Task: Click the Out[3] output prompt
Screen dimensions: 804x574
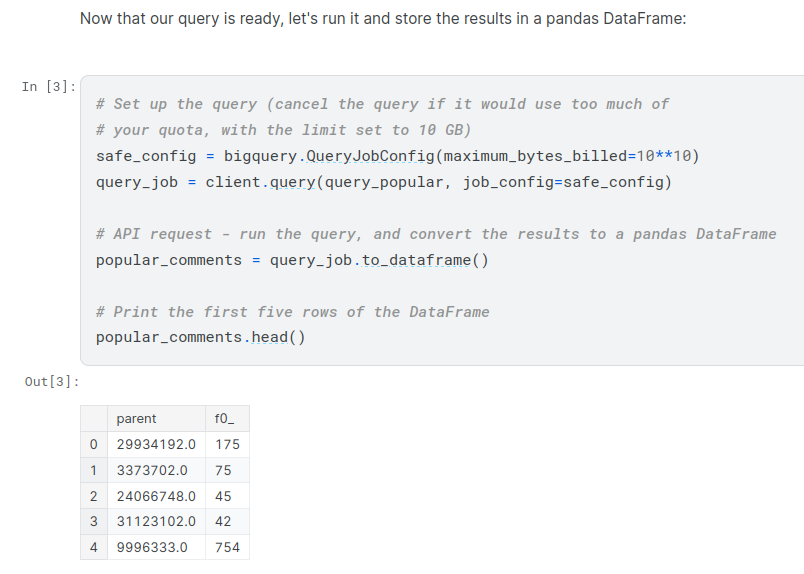Action: point(52,381)
